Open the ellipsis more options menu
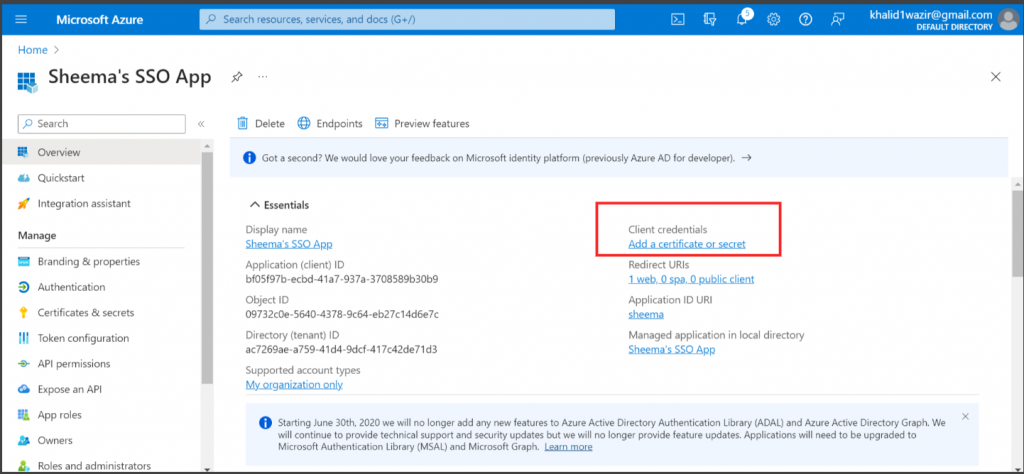Image resolution: width=1024 pixels, height=474 pixels. (x=263, y=77)
